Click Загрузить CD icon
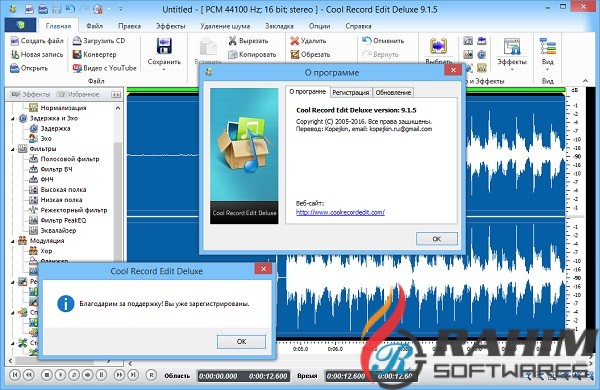The height and width of the screenshot is (390, 600). pyautogui.click(x=77, y=41)
